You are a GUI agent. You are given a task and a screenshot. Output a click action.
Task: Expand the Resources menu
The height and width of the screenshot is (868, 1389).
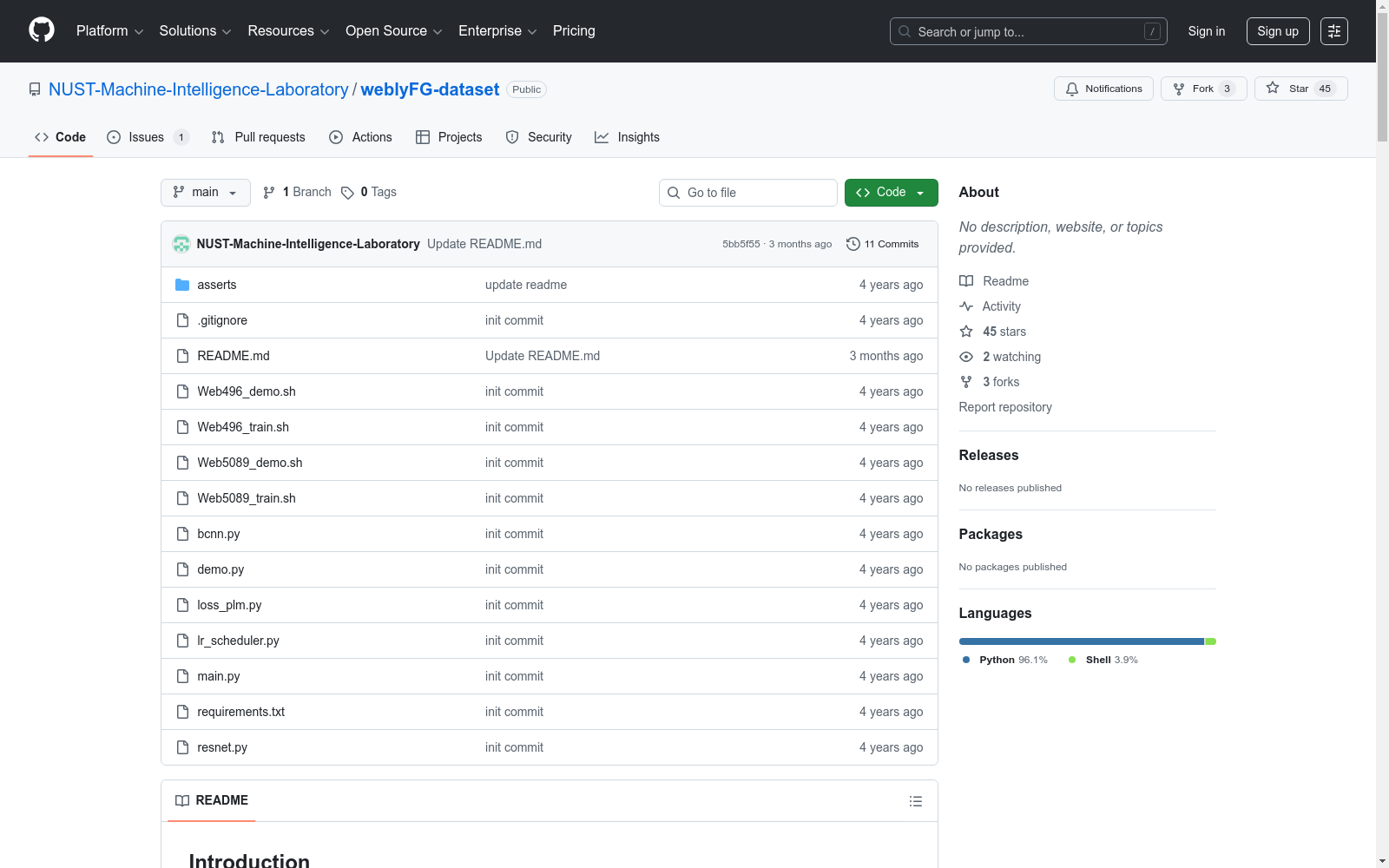(x=288, y=31)
